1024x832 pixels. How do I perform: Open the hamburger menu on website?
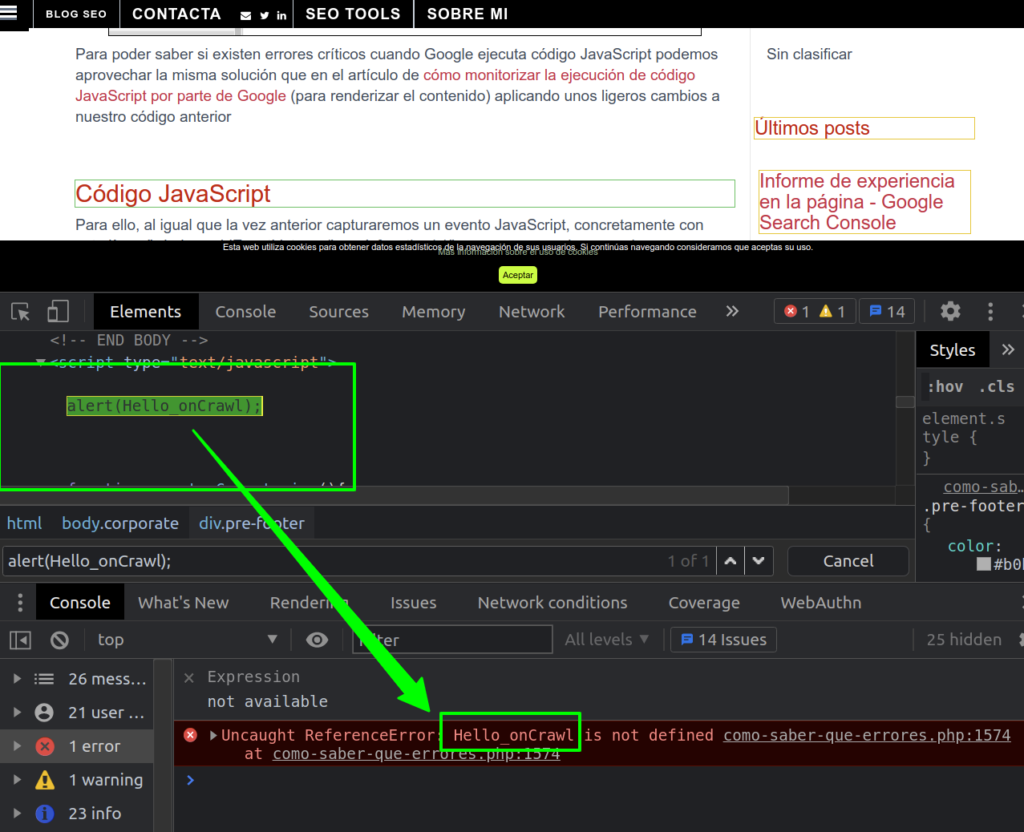coord(9,13)
